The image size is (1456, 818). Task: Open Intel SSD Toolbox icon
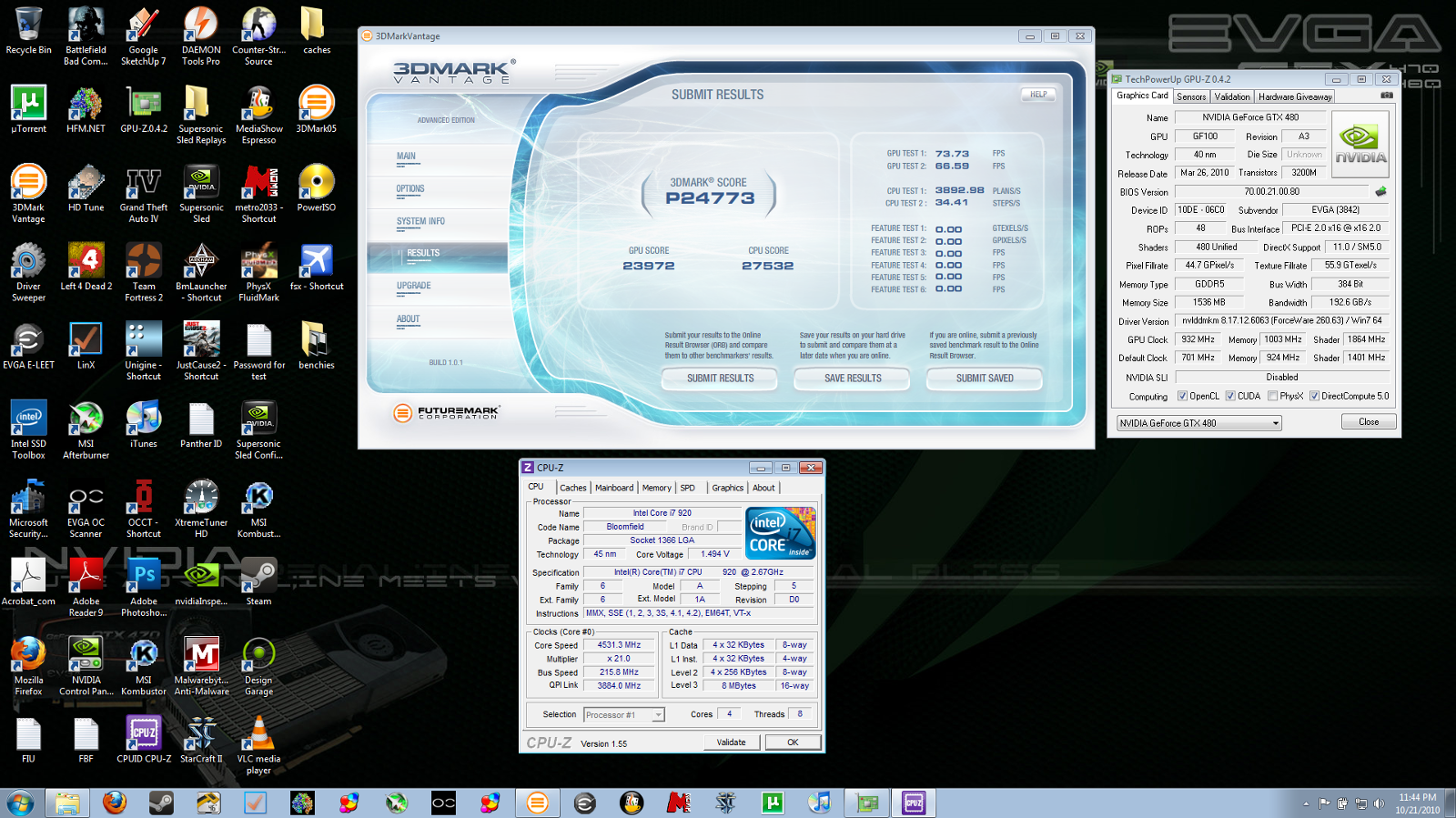coord(28,430)
